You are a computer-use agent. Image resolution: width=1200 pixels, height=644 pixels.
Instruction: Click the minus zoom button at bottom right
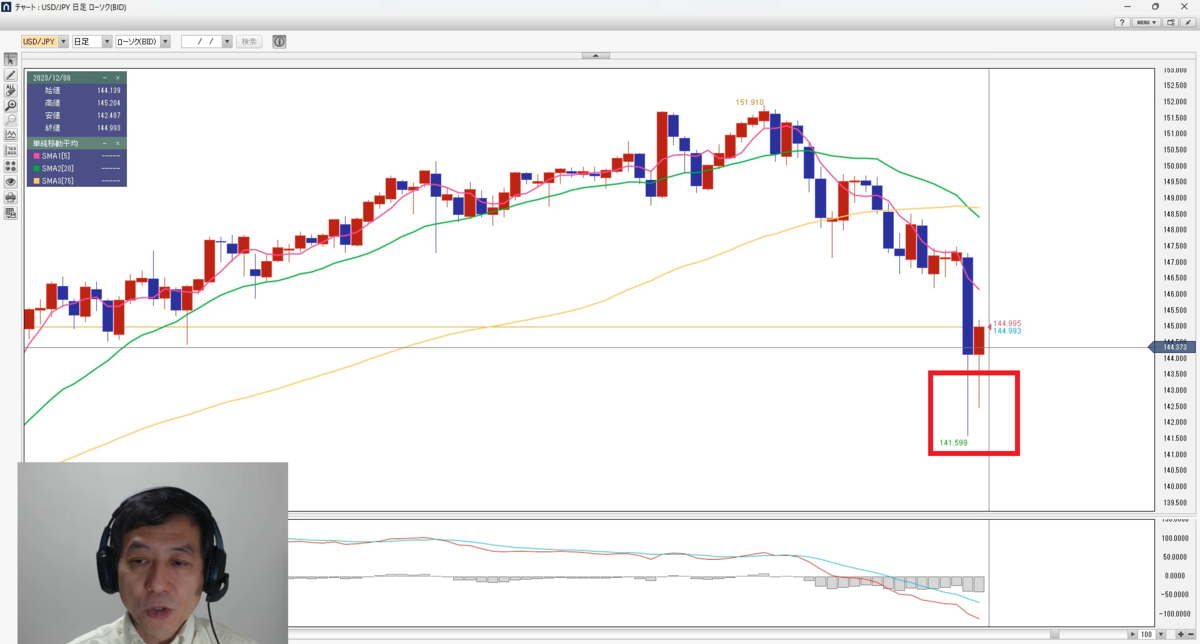tap(1191, 634)
